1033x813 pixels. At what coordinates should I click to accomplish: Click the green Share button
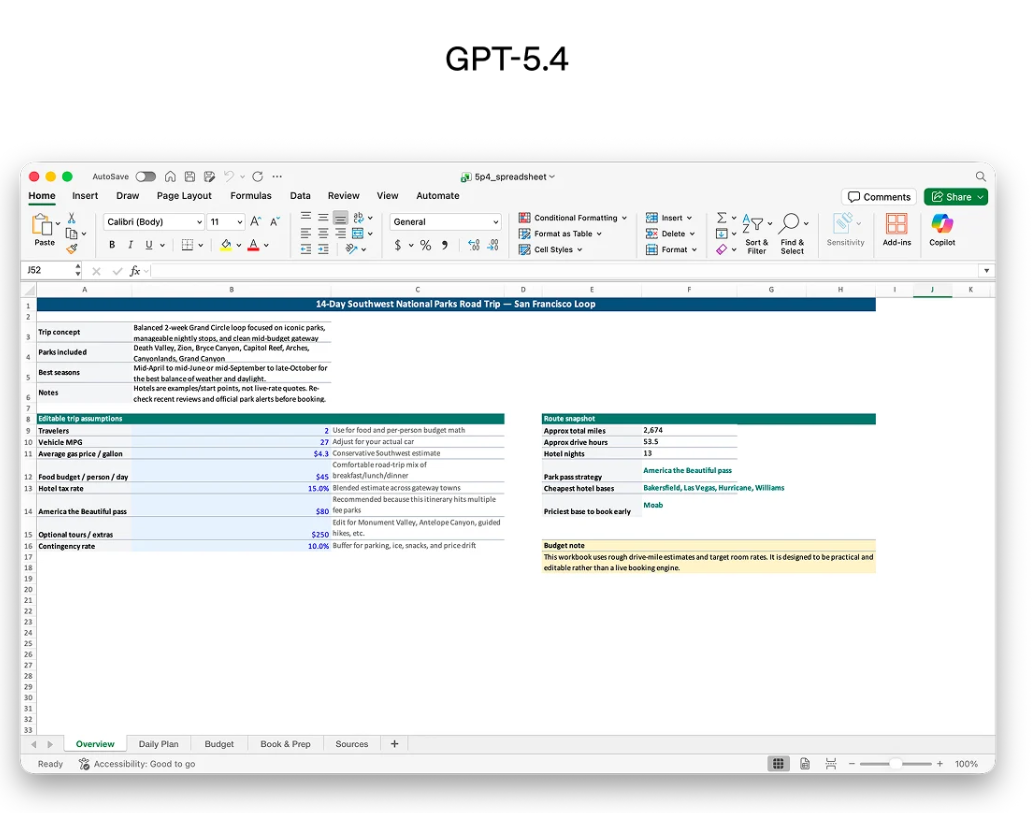point(955,197)
